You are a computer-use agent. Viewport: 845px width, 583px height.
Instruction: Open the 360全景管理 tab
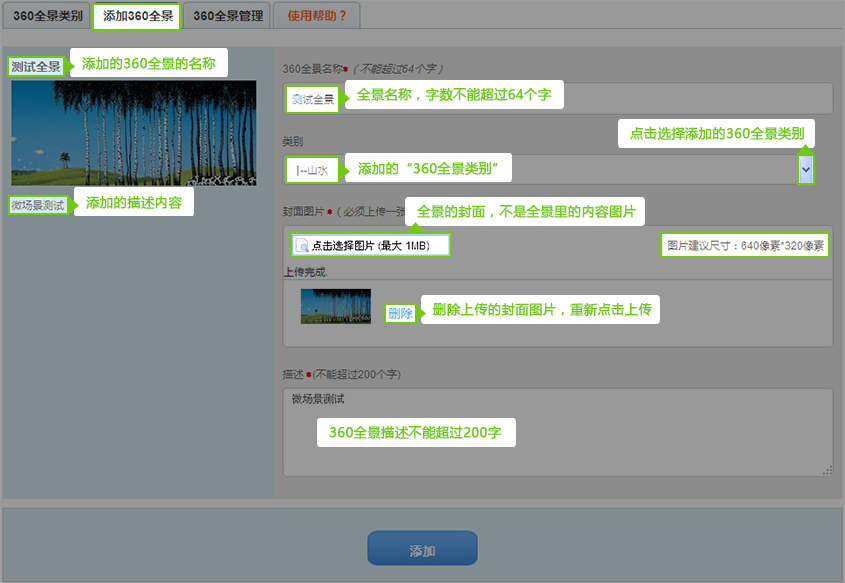(227, 16)
